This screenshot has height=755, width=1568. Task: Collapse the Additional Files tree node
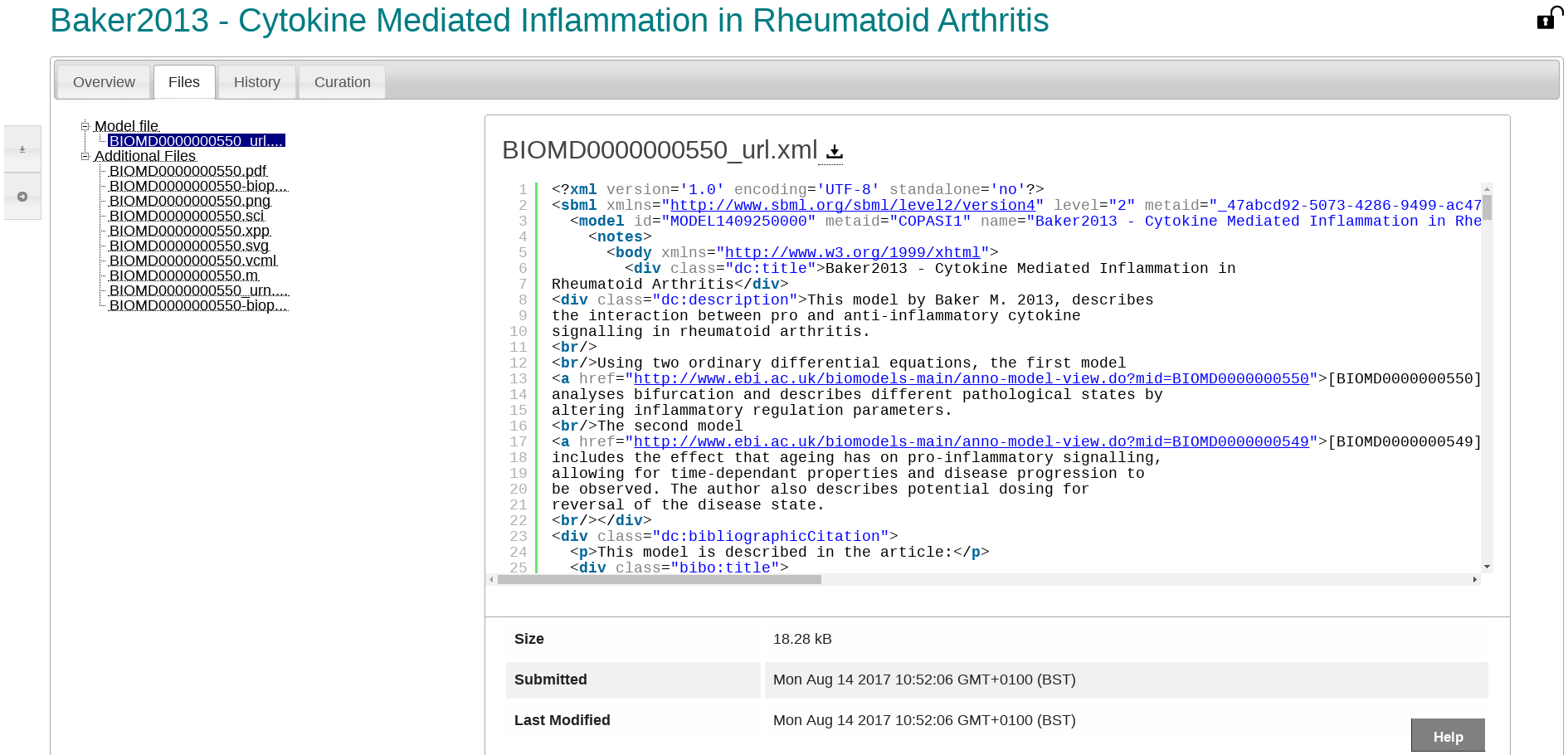(x=85, y=156)
